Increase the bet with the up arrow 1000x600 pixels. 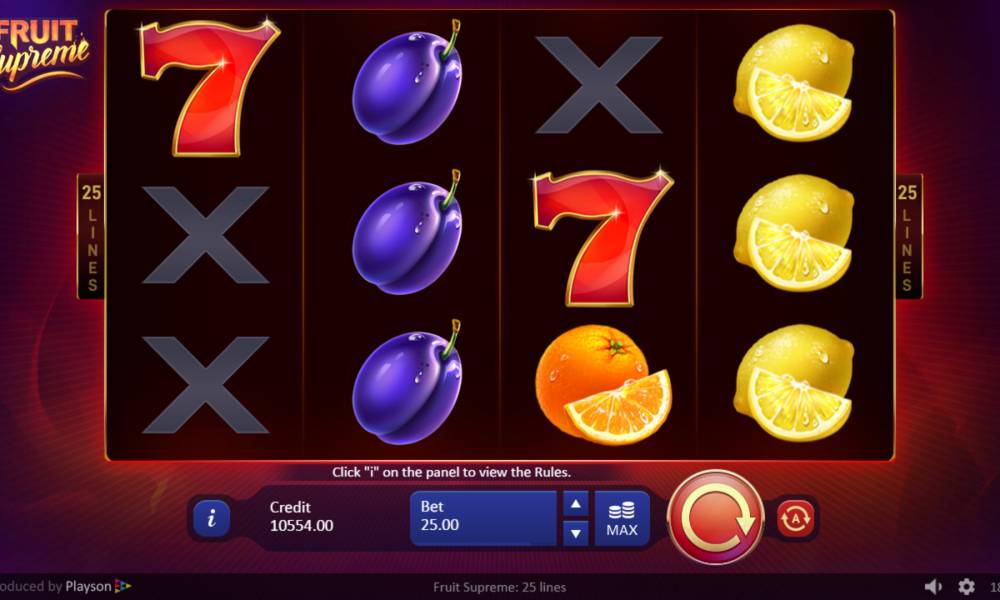coord(575,504)
